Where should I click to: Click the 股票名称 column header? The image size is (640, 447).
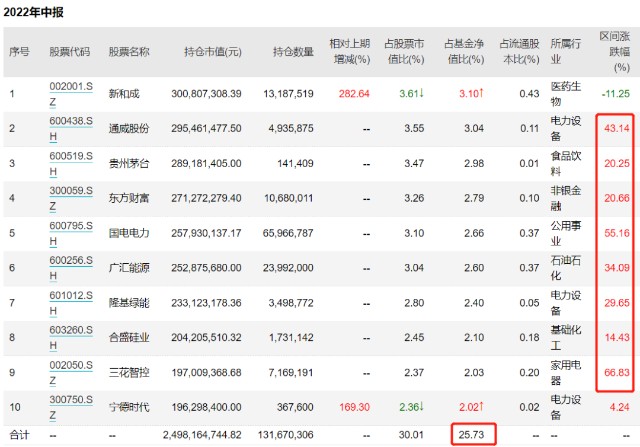click(129, 52)
